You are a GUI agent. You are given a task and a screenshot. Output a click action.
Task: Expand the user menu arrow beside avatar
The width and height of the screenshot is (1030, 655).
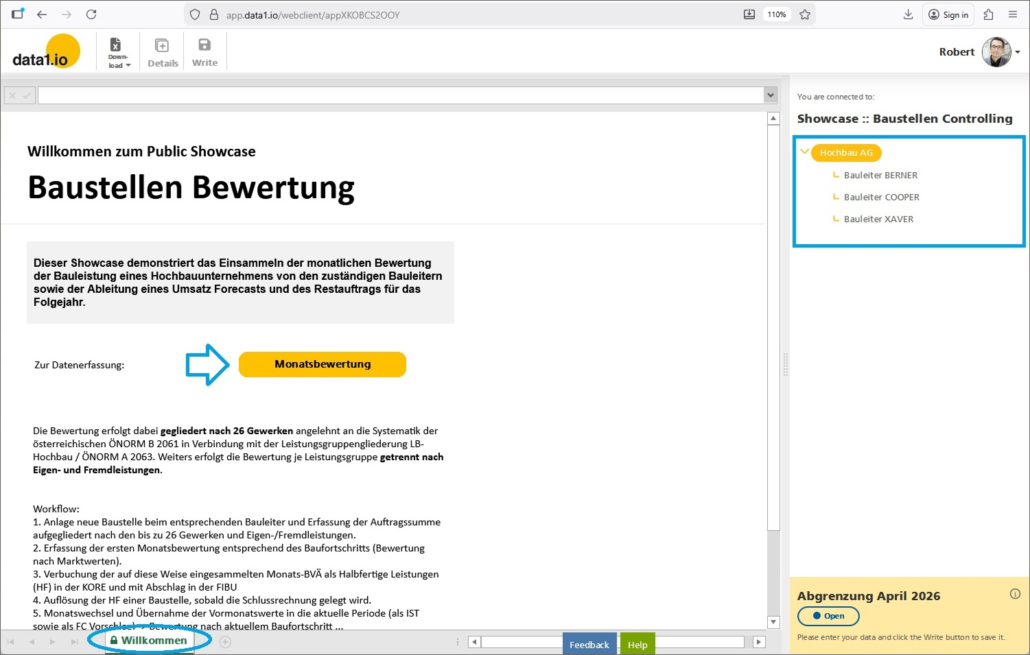(1018, 52)
